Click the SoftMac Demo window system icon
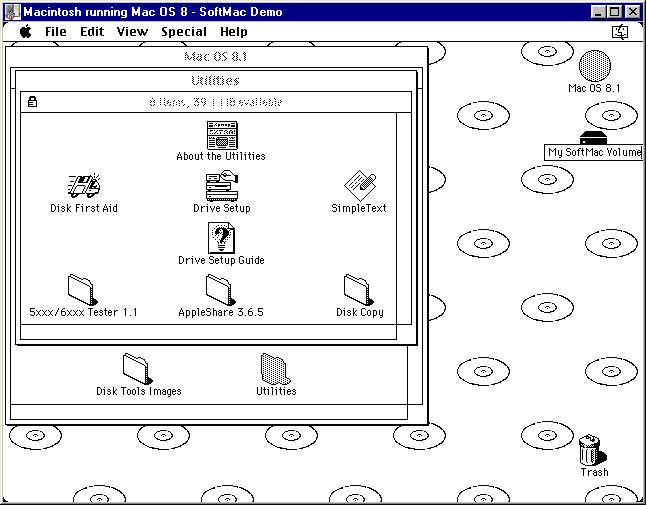Screen dimensions: 646x505 (12, 12)
